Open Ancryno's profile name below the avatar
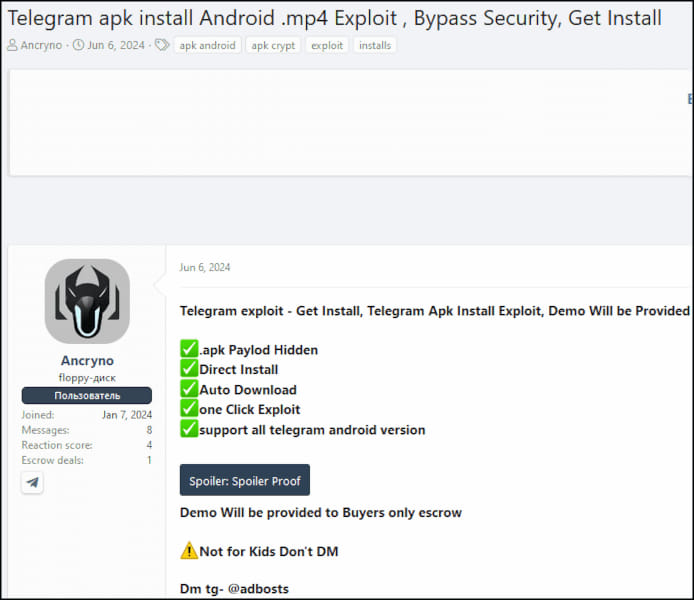The width and height of the screenshot is (694, 600). pos(87,361)
